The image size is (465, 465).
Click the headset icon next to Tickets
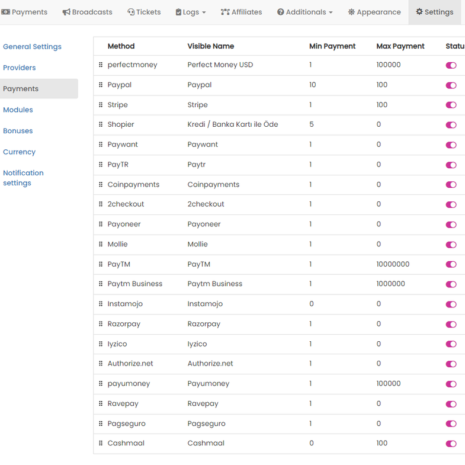pos(131,12)
